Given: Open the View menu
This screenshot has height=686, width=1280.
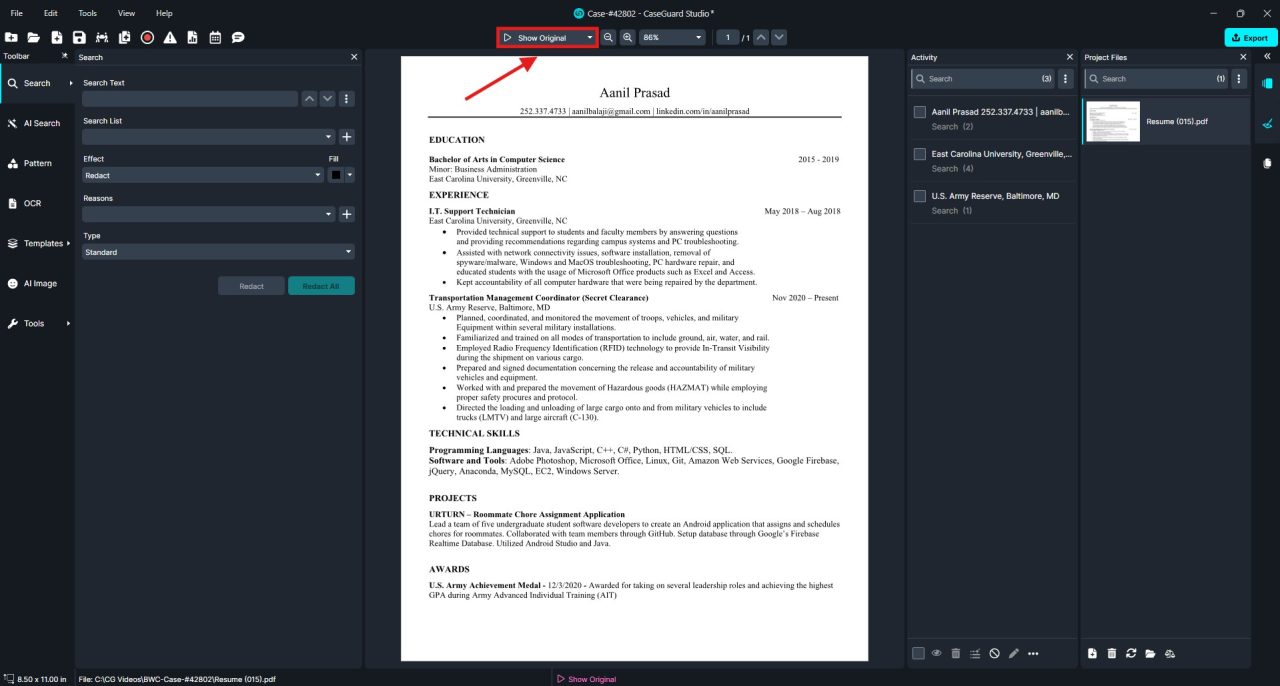Looking at the screenshot, I should point(126,13).
